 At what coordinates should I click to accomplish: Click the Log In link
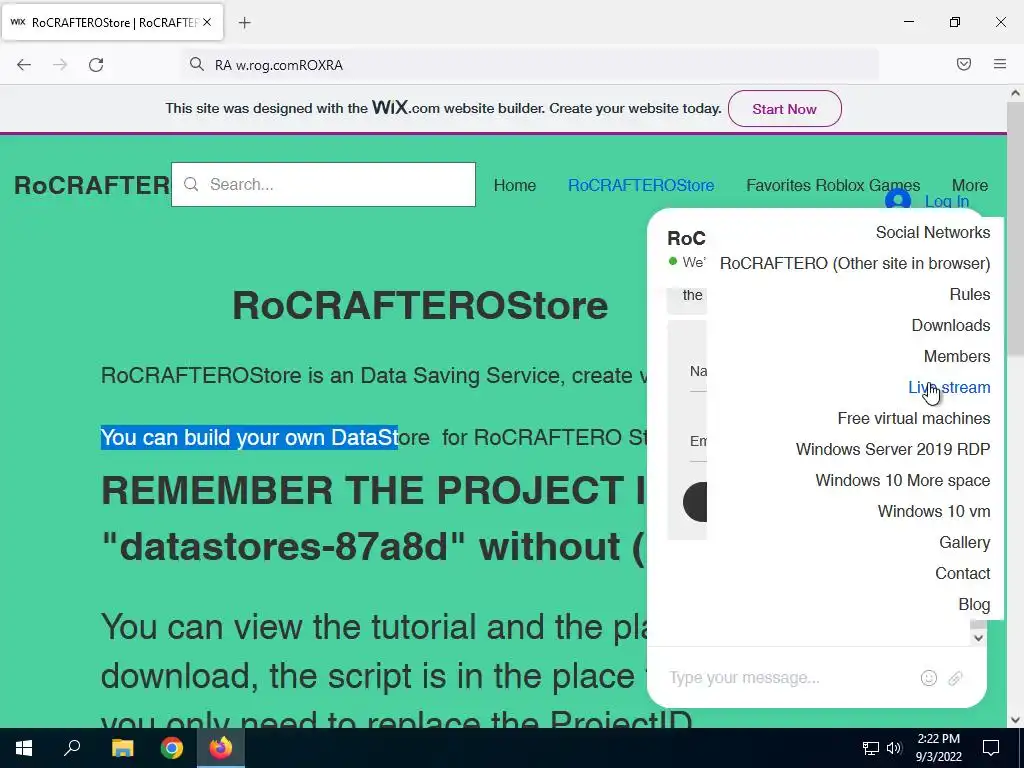tap(947, 201)
